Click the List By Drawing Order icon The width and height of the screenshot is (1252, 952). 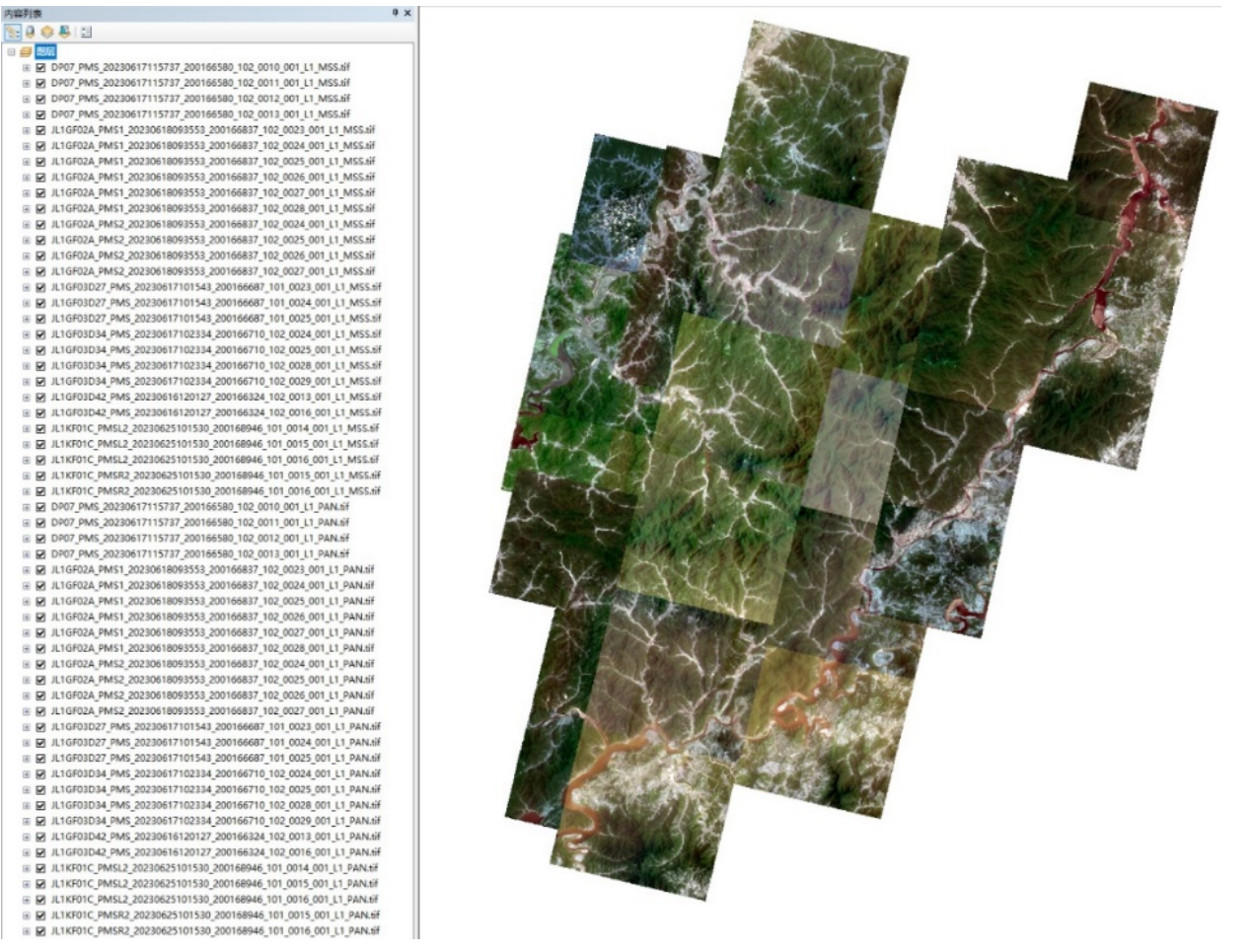12,33
